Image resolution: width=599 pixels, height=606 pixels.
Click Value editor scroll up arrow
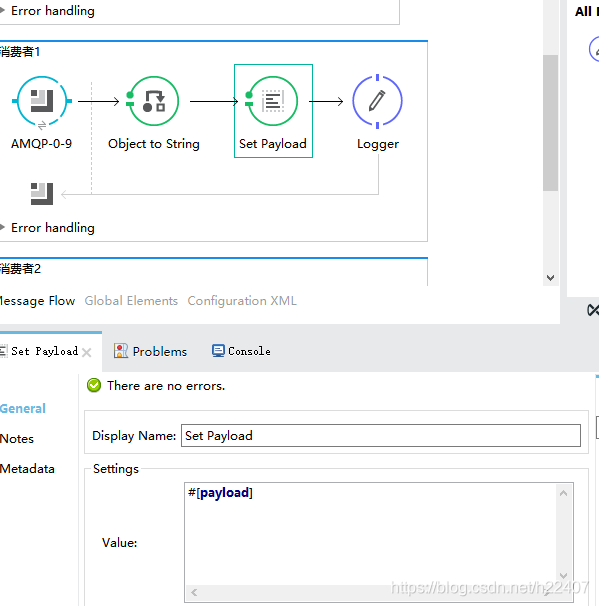[563, 493]
